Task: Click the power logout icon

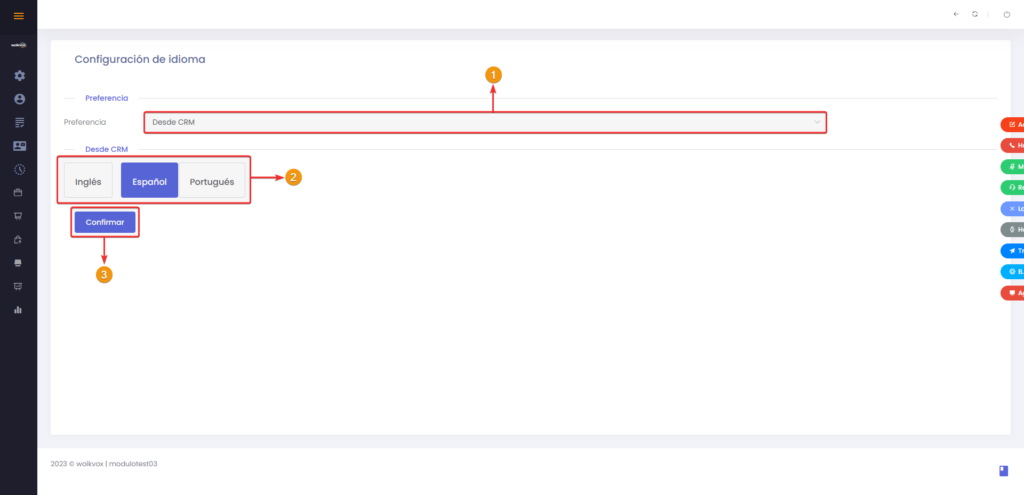Action: (x=1006, y=14)
